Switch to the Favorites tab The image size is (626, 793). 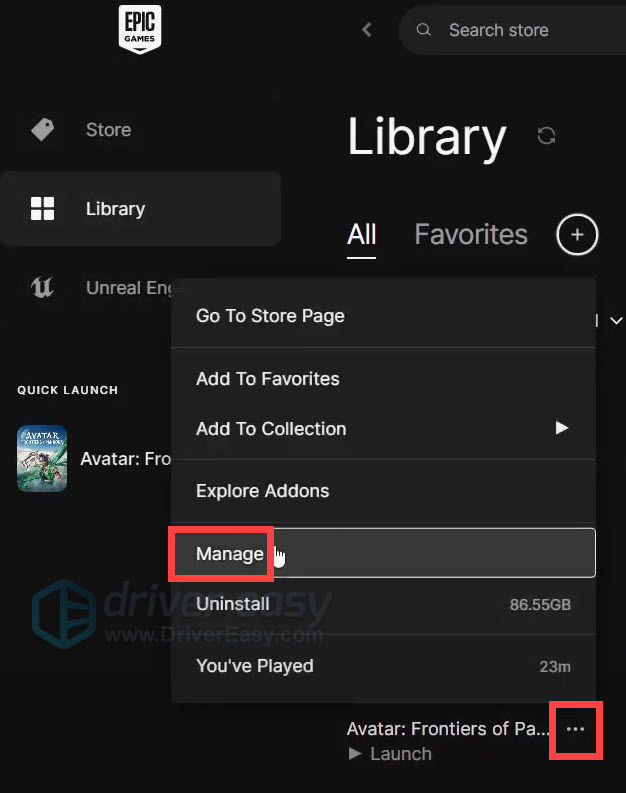click(471, 235)
